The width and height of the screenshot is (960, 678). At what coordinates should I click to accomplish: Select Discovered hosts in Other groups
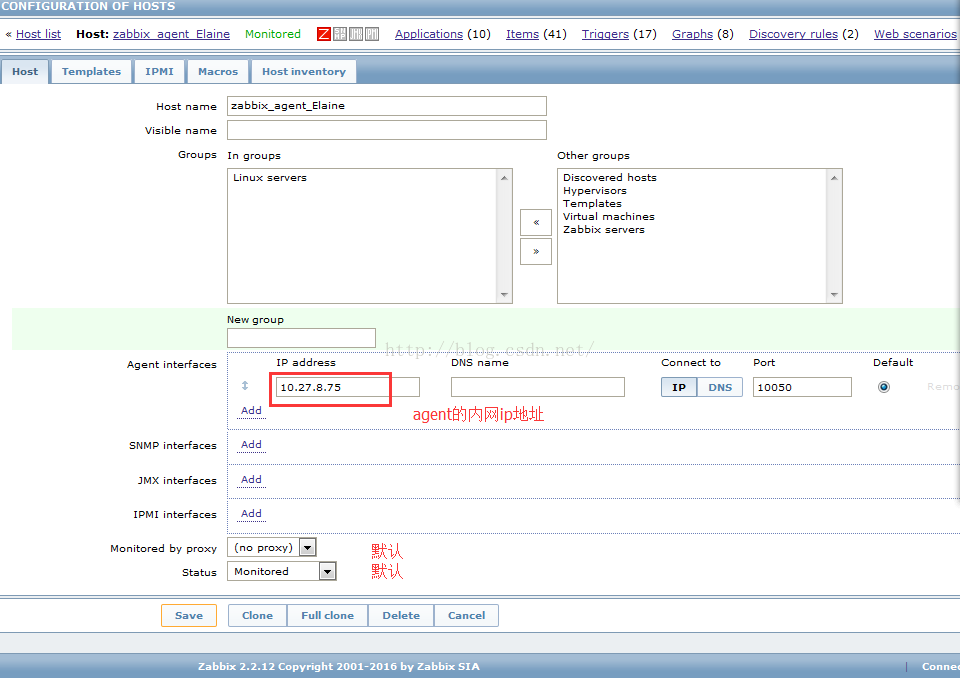(610, 178)
